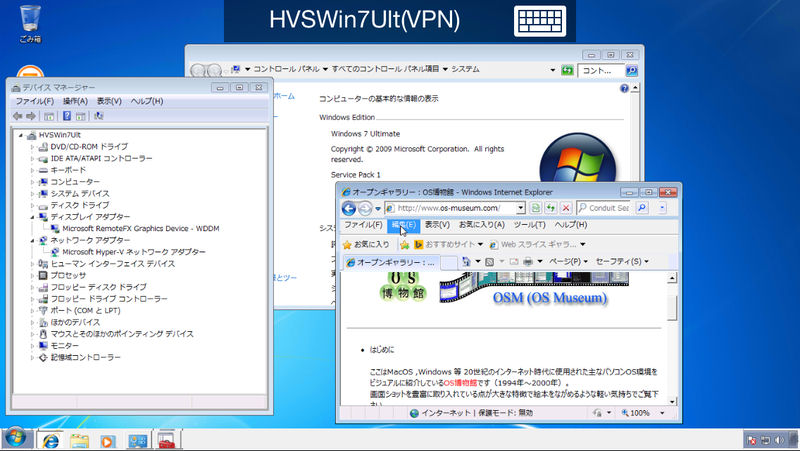Click the blue Help icon in Device Manager toolbar
800x451 pixels.
pyautogui.click(x=66, y=116)
